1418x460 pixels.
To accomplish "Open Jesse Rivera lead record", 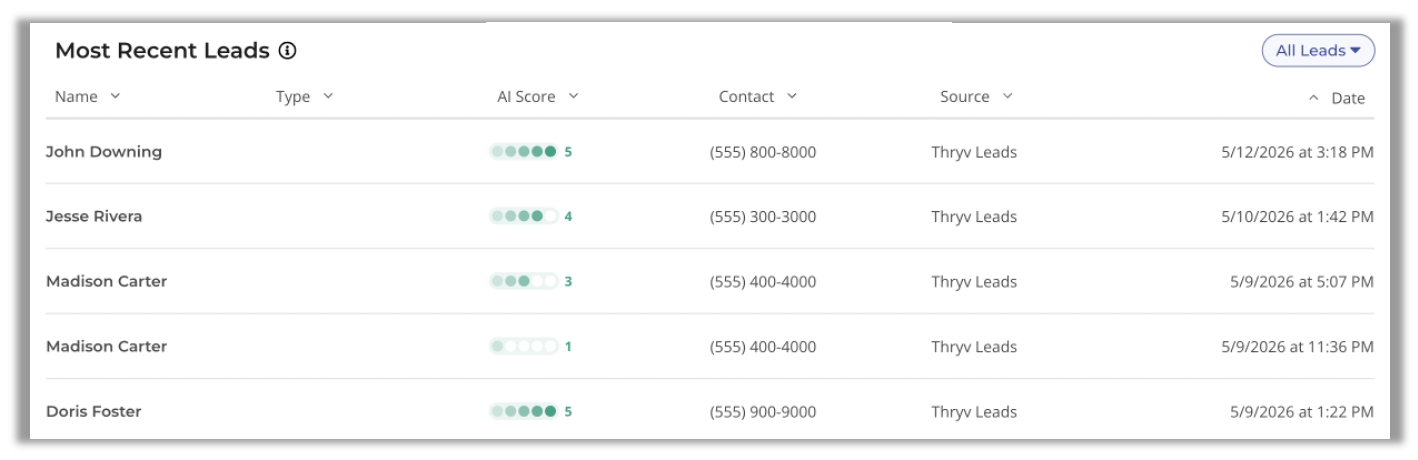I will pyautogui.click(x=94, y=216).
